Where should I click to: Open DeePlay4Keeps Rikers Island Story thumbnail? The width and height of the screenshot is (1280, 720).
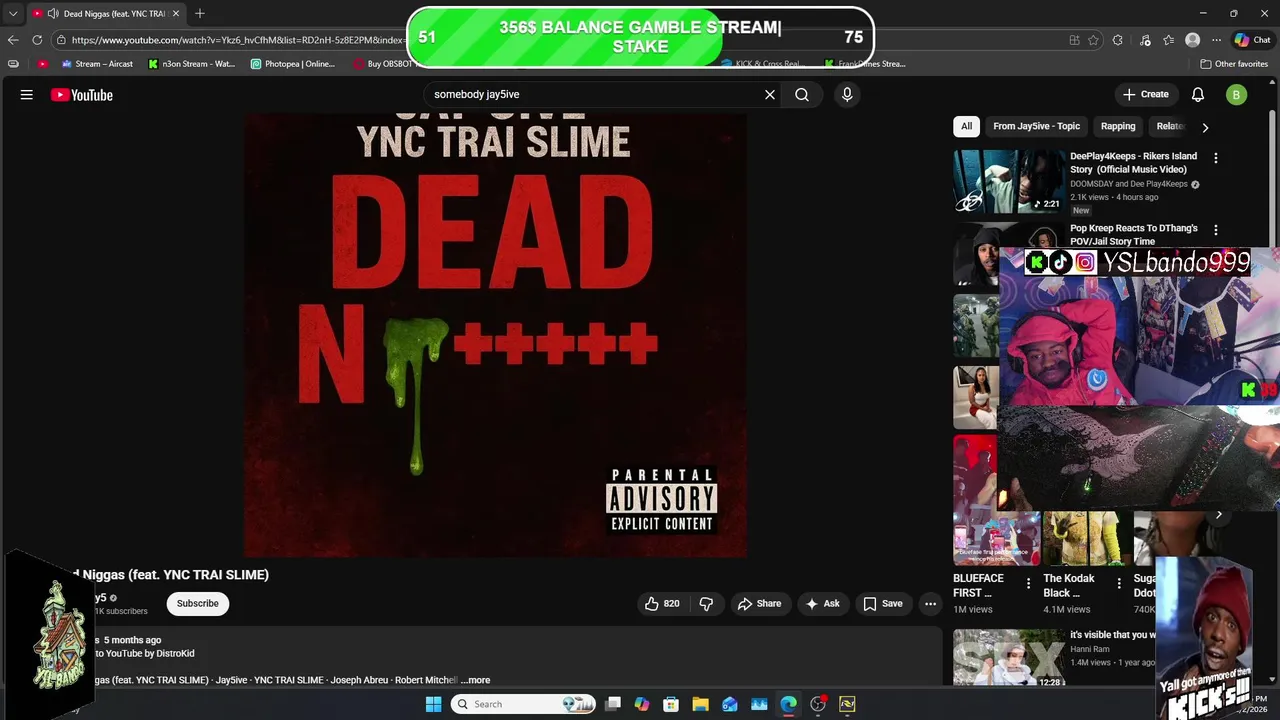tap(1008, 182)
